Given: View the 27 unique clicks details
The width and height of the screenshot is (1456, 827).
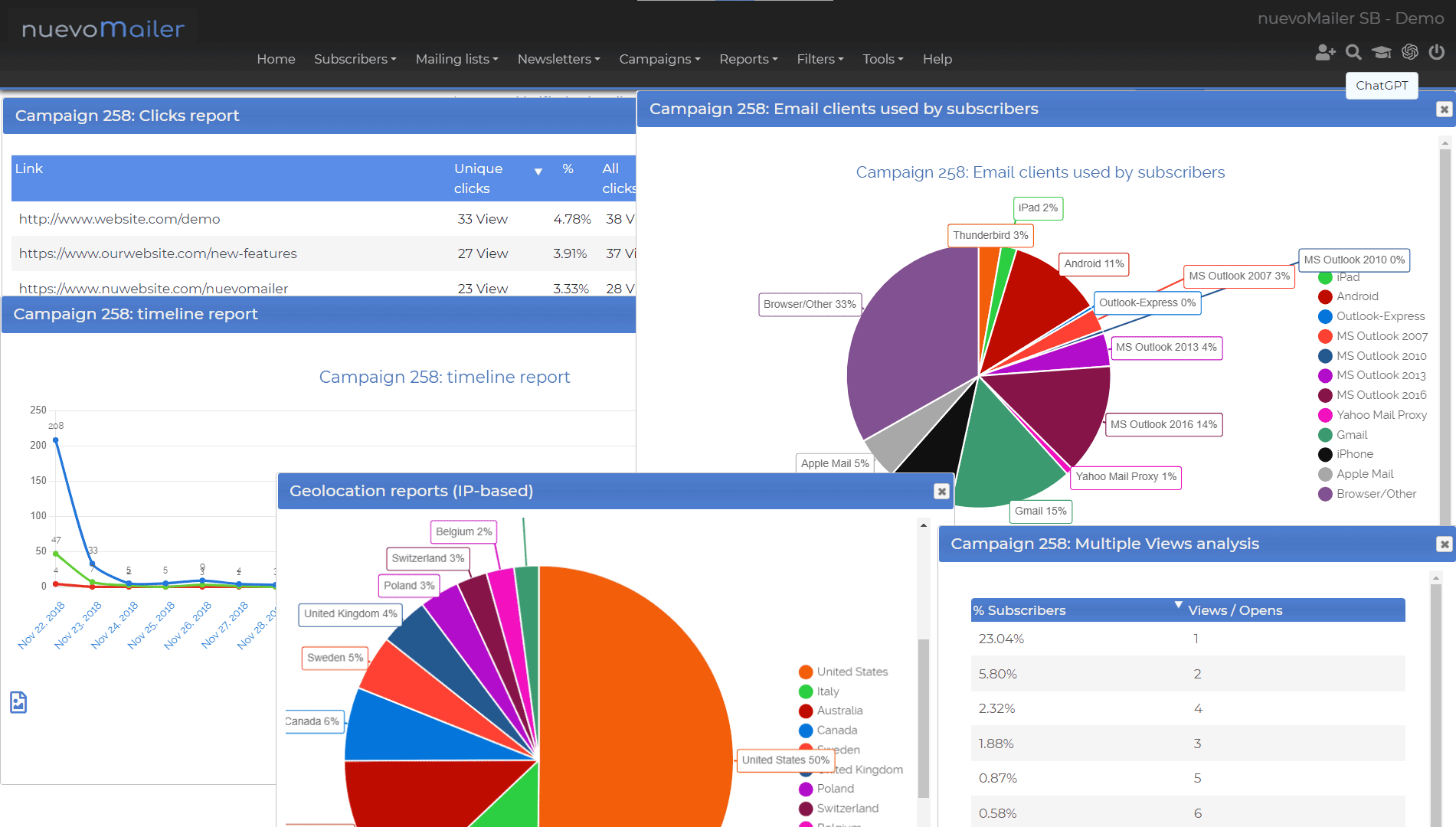Looking at the screenshot, I should [483, 253].
